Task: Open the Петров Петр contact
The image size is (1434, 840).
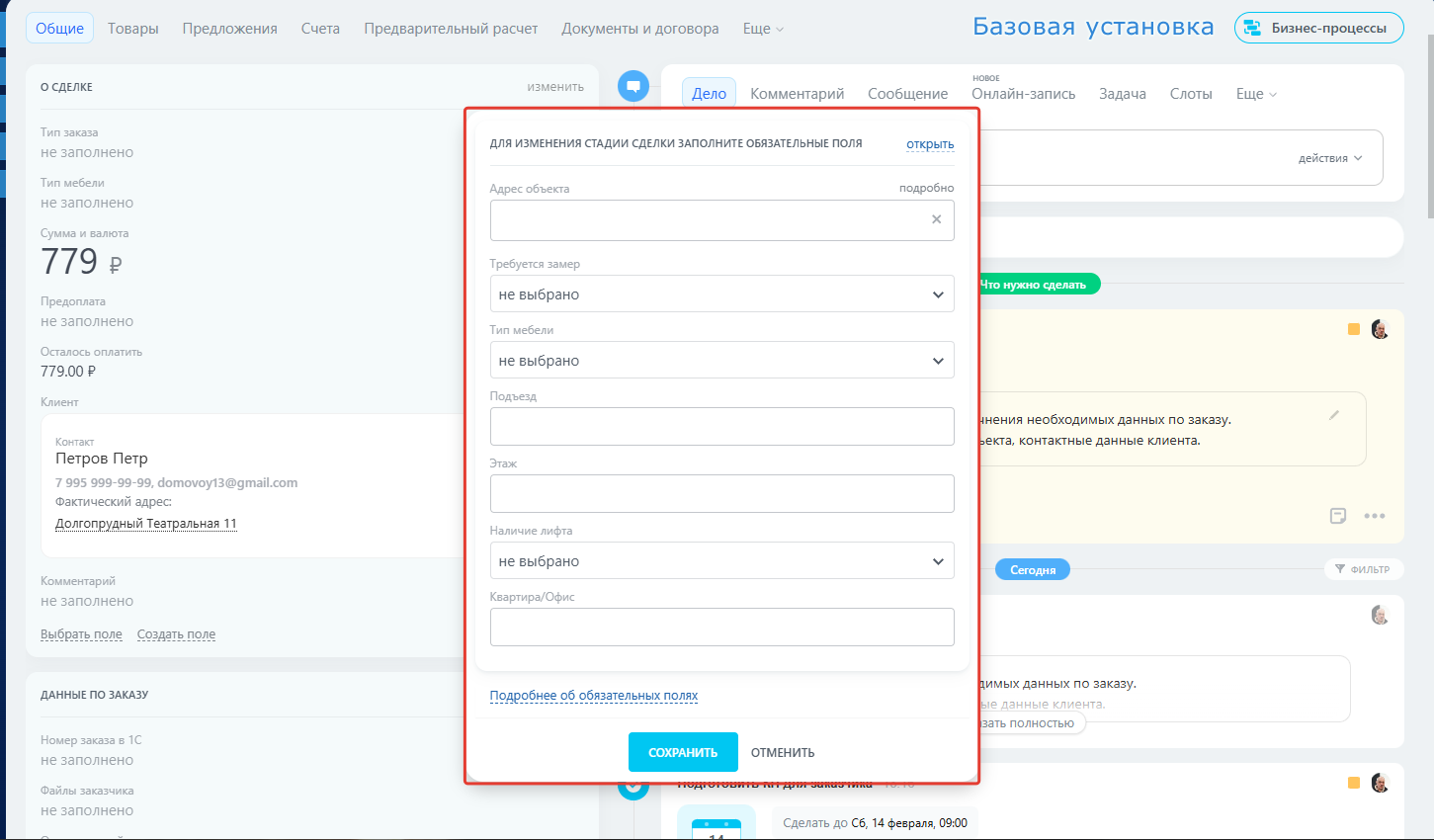Action: pyautogui.click(x=102, y=459)
